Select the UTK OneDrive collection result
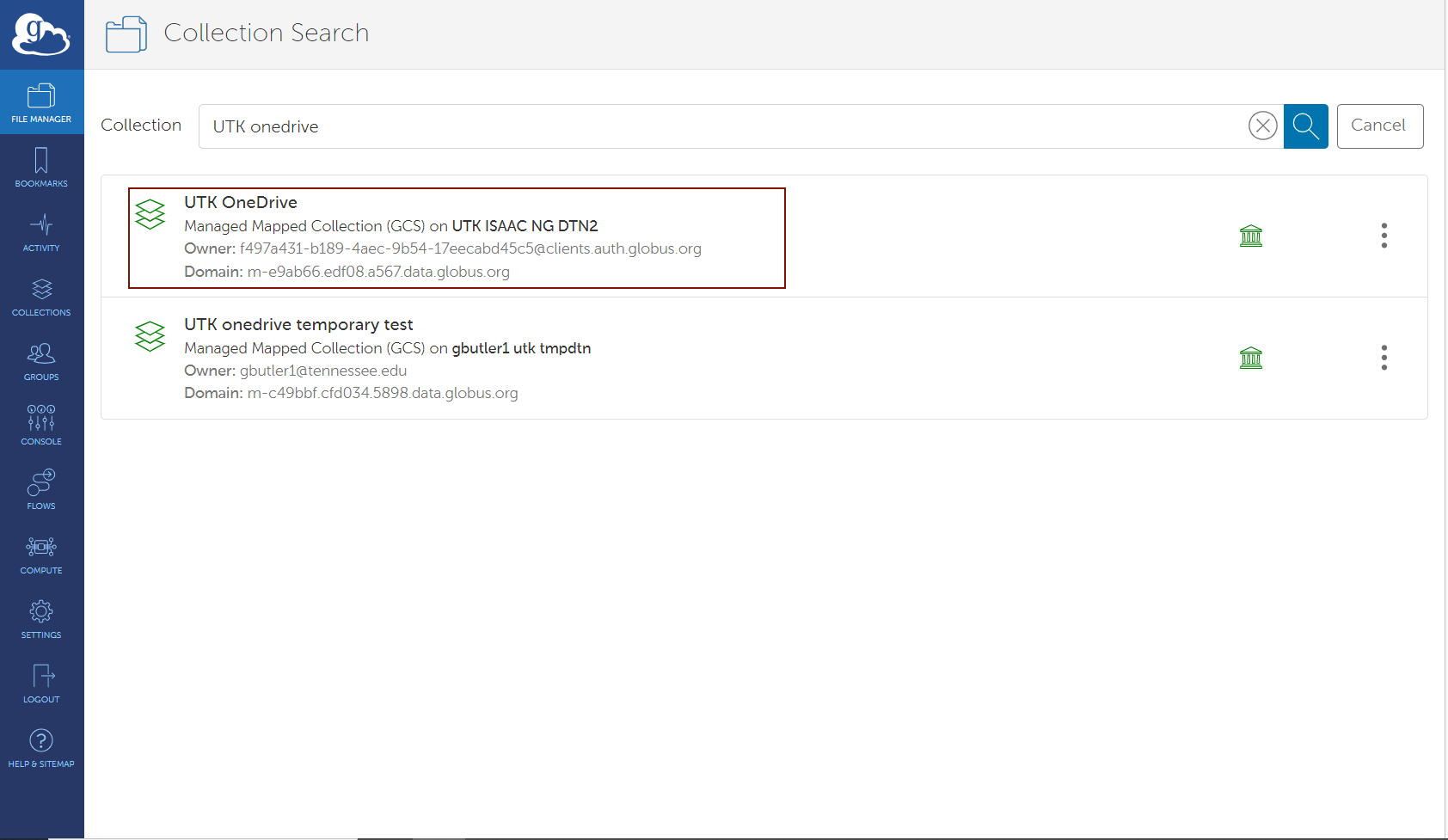Image resolution: width=1448 pixels, height=840 pixels. [241, 203]
